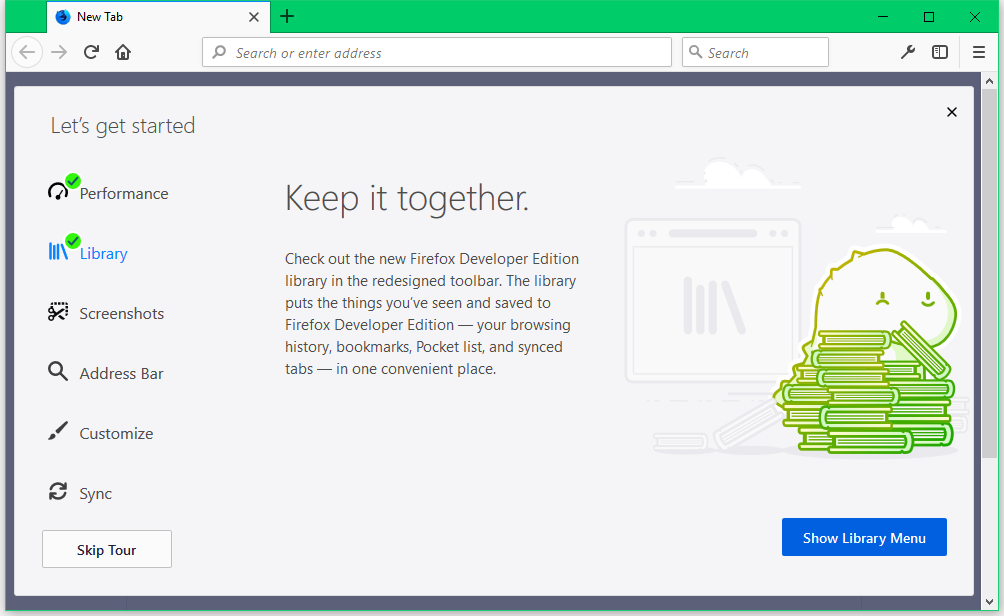Open the Customize tour step
The width and height of the screenshot is (1004, 616).
pyautogui.click(x=100, y=433)
